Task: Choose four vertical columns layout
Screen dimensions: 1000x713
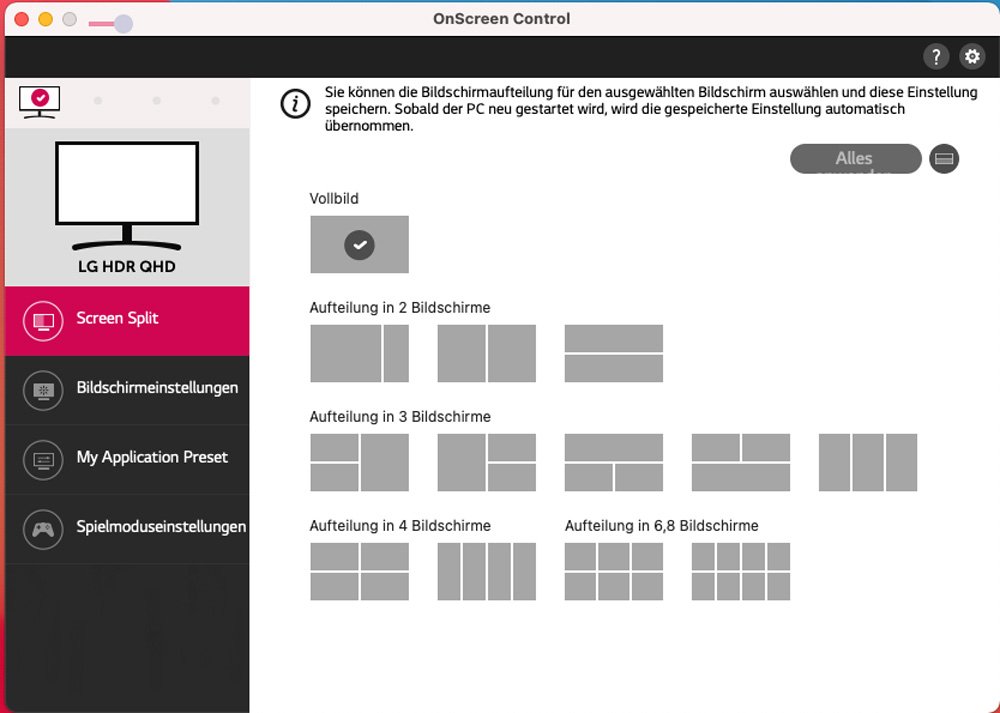Action: click(x=486, y=571)
